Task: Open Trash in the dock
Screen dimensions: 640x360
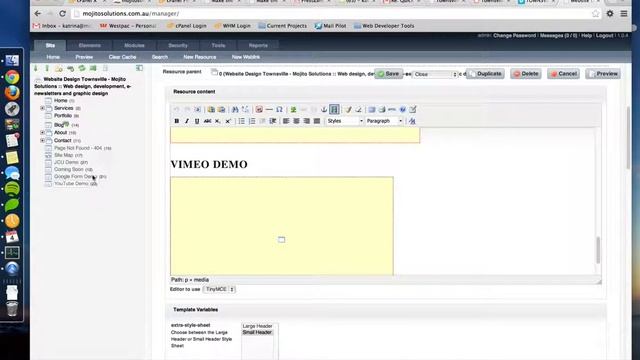Action: pos(12,309)
